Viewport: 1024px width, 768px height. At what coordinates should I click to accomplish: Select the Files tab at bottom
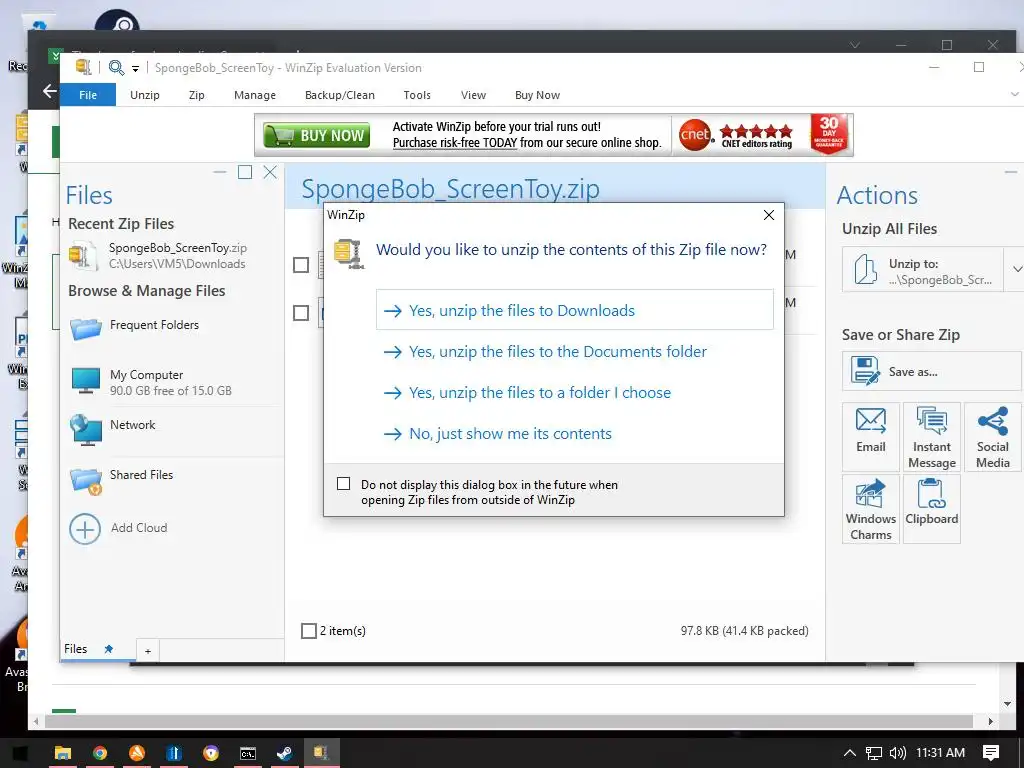pyautogui.click(x=76, y=648)
